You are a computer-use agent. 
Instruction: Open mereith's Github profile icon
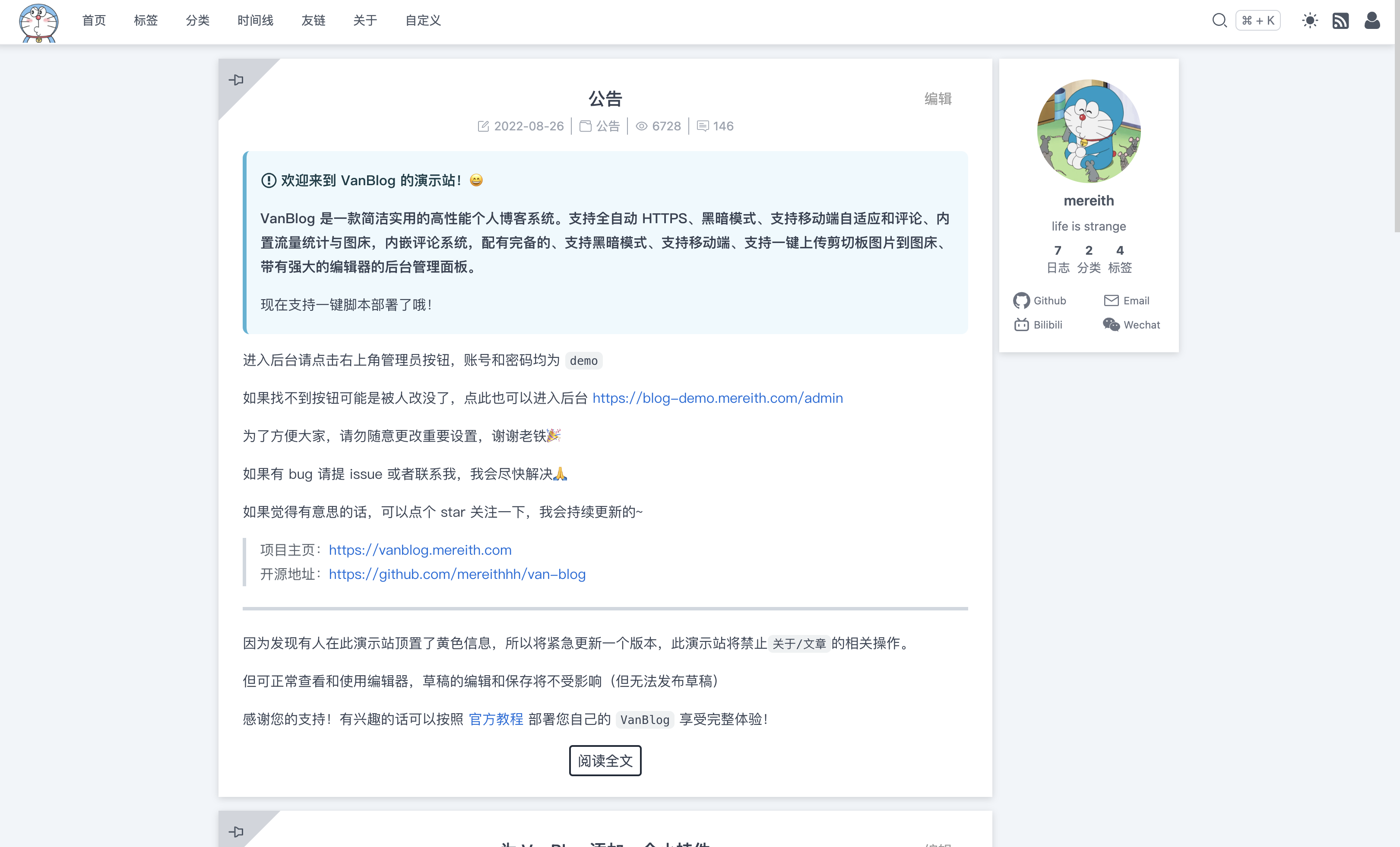[x=1021, y=300]
